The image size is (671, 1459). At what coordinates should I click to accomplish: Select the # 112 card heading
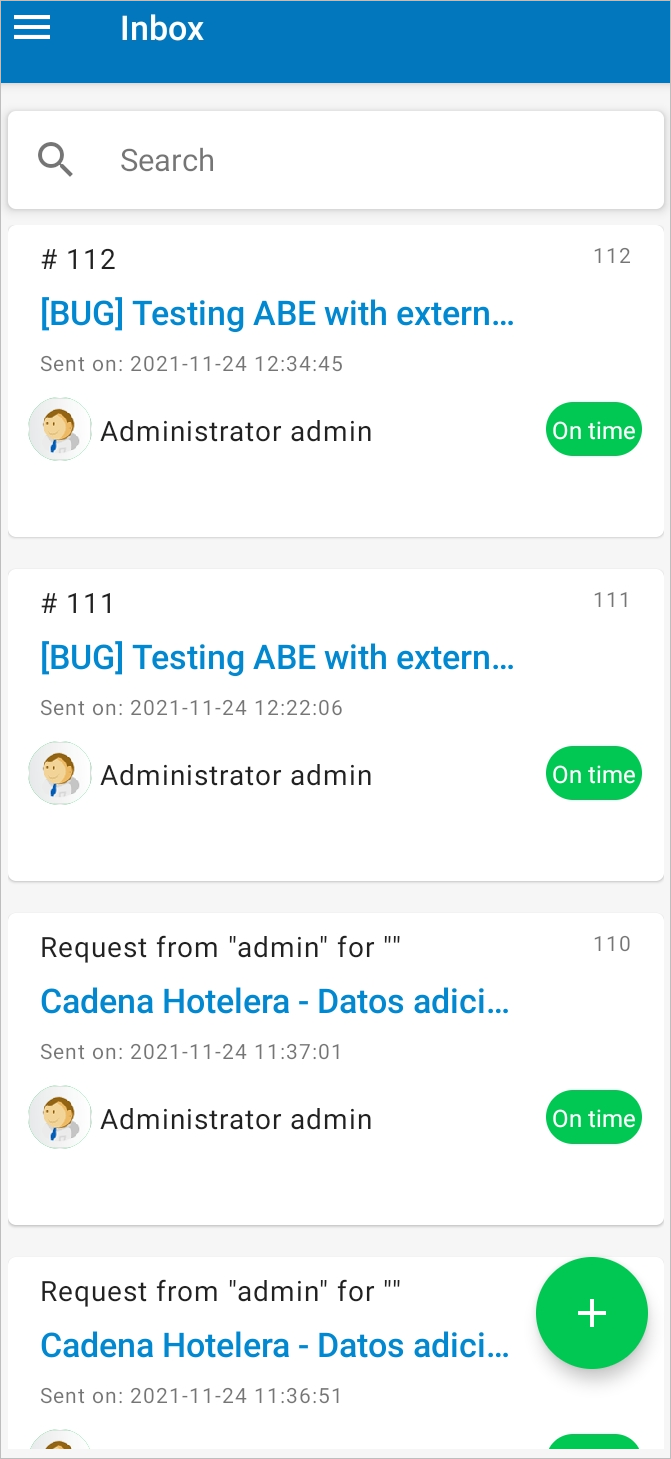[78, 260]
